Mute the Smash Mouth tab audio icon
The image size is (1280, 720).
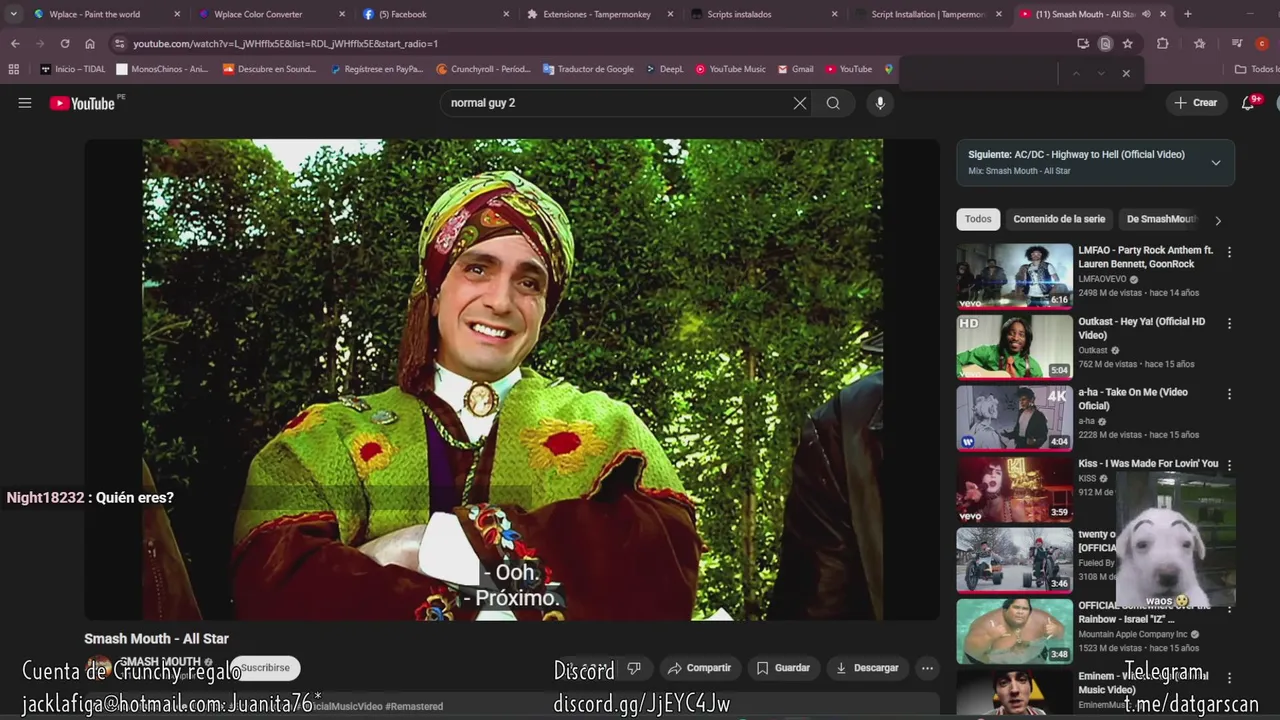click(x=1146, y=14)
